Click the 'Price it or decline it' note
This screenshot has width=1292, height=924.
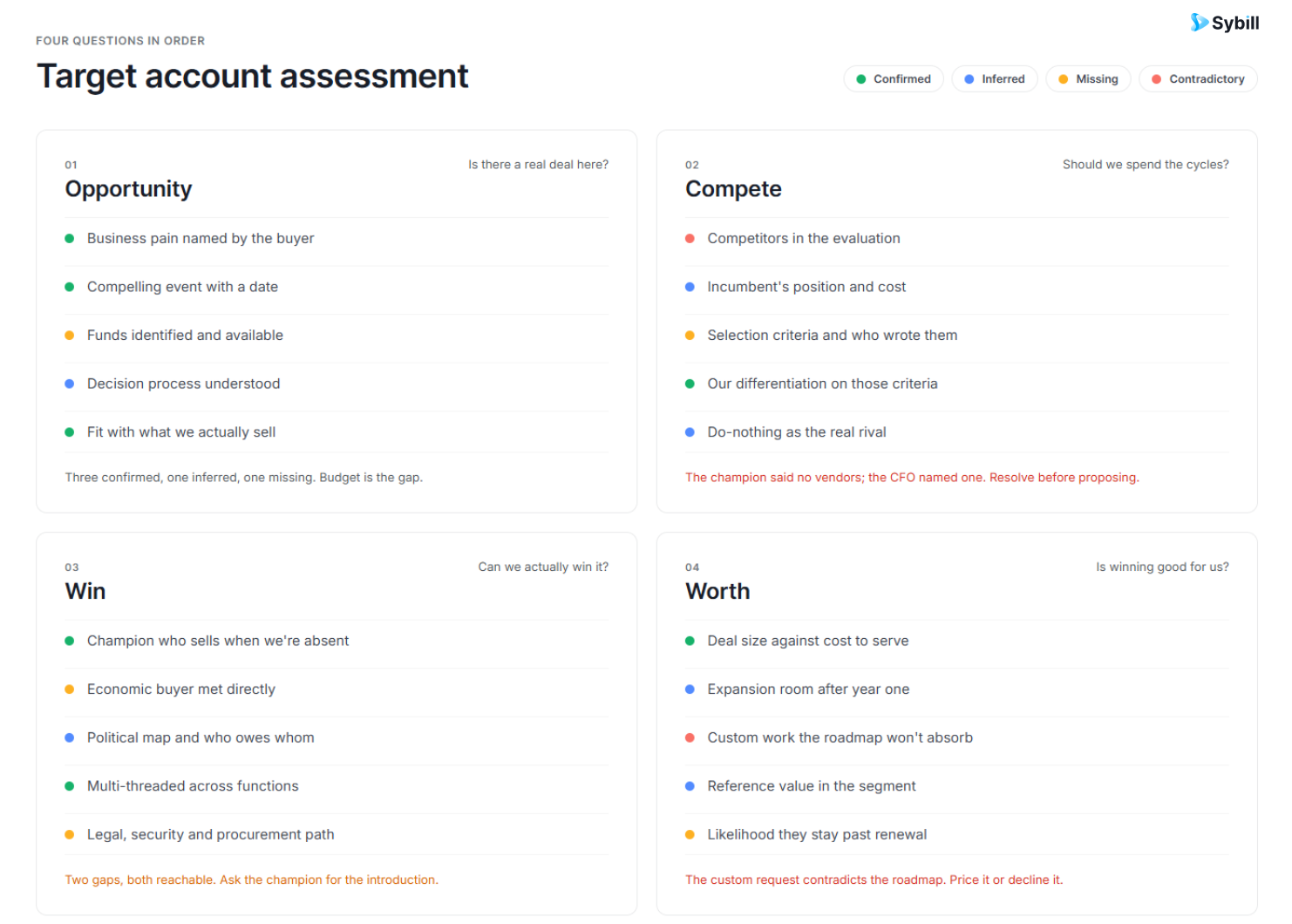tap(874, 880)
